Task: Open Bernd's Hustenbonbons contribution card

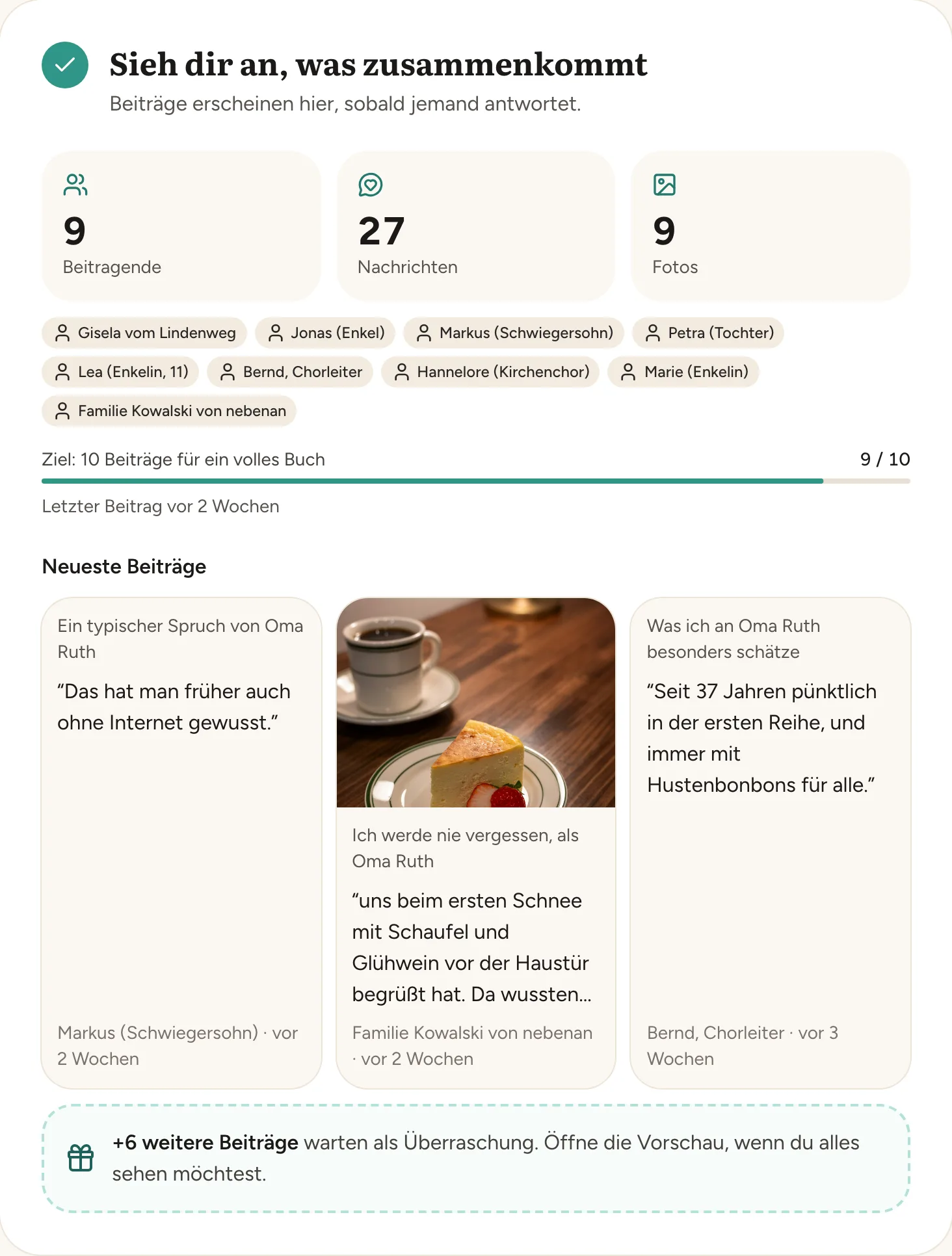Action: pyautogui.click(x=771, y=843)
